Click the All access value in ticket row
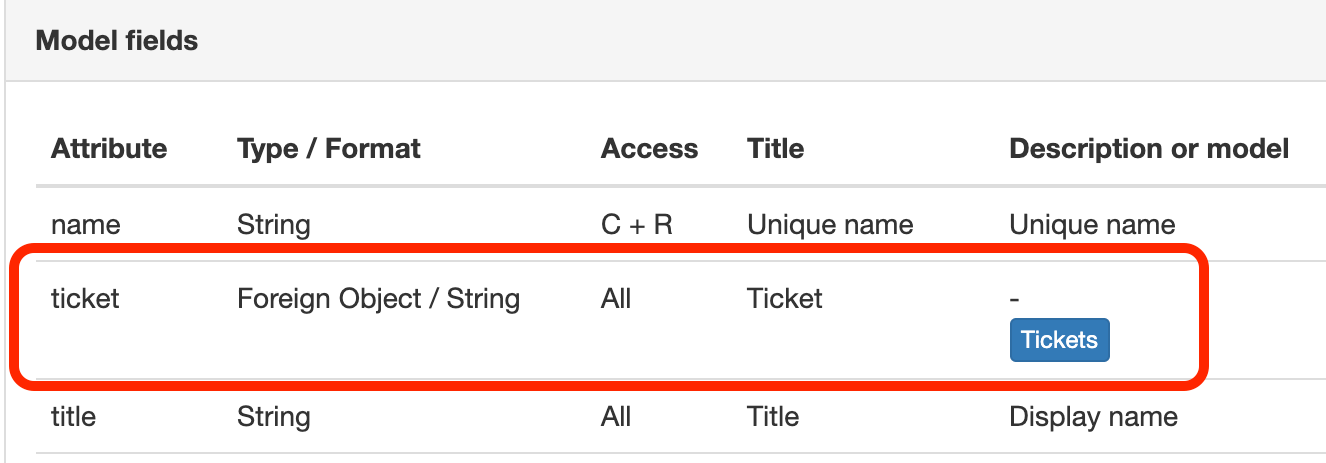This screenshot has width=1326, height=463. click(x=616, y=298)
